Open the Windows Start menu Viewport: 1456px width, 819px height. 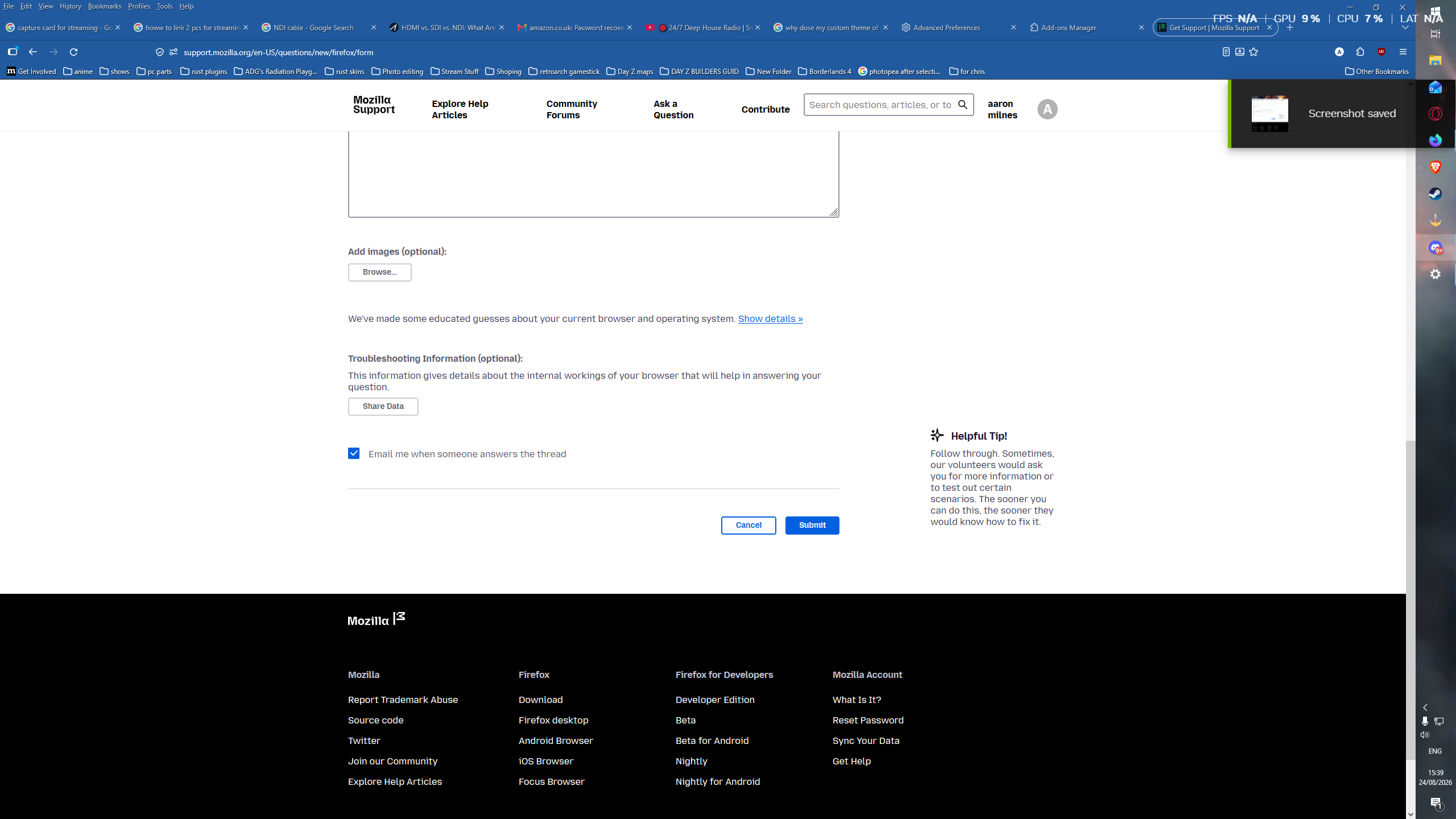[x=1435, y=13]
